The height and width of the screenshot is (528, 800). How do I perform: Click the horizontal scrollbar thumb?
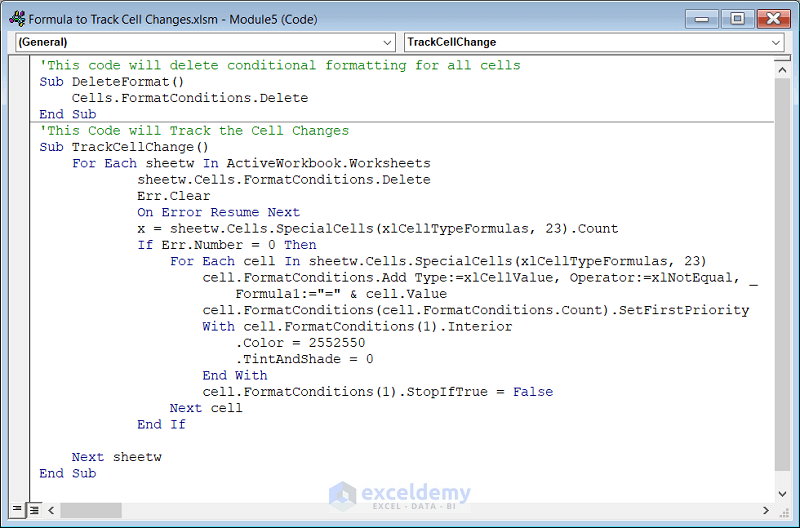(91, 510)
